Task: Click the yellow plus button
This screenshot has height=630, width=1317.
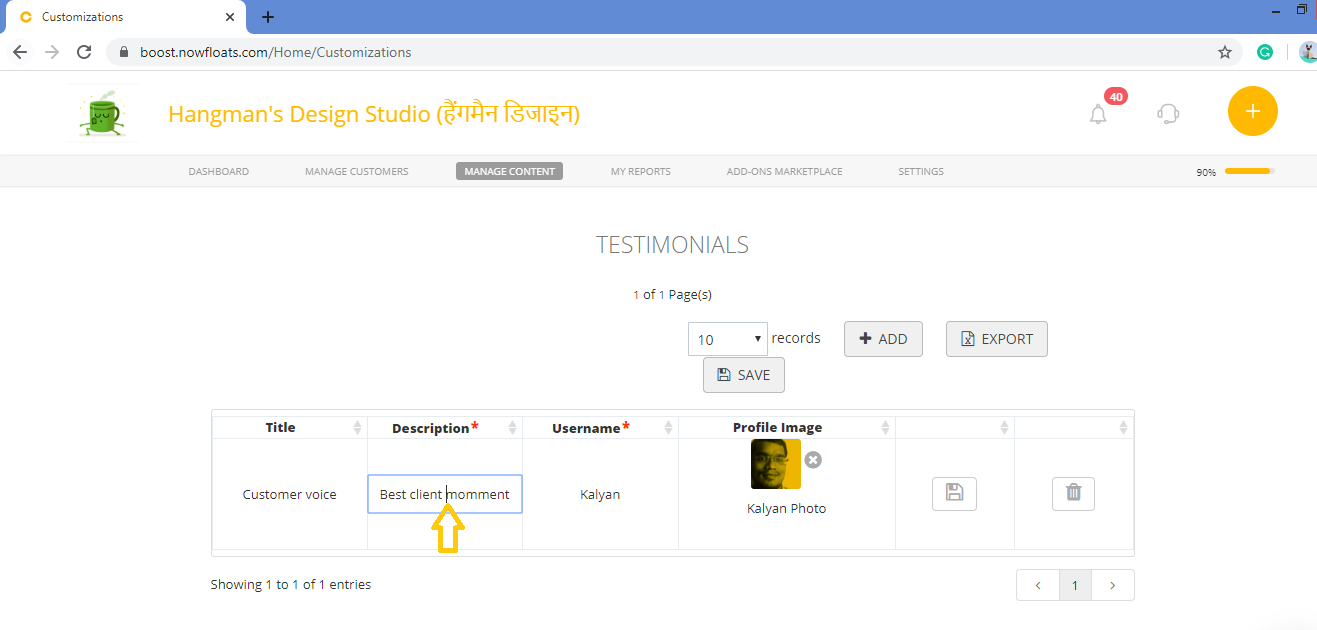Action: [x=1253, y=111]
